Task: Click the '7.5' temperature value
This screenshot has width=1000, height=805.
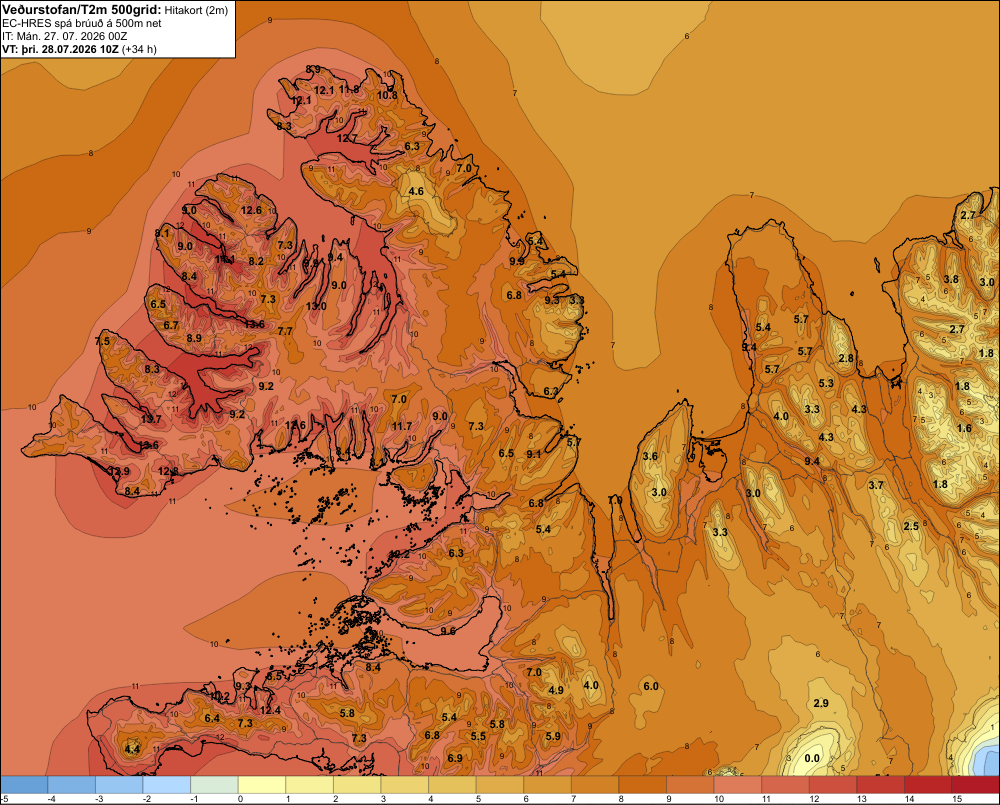Action: pyautogui.click(x=102, y=341)
